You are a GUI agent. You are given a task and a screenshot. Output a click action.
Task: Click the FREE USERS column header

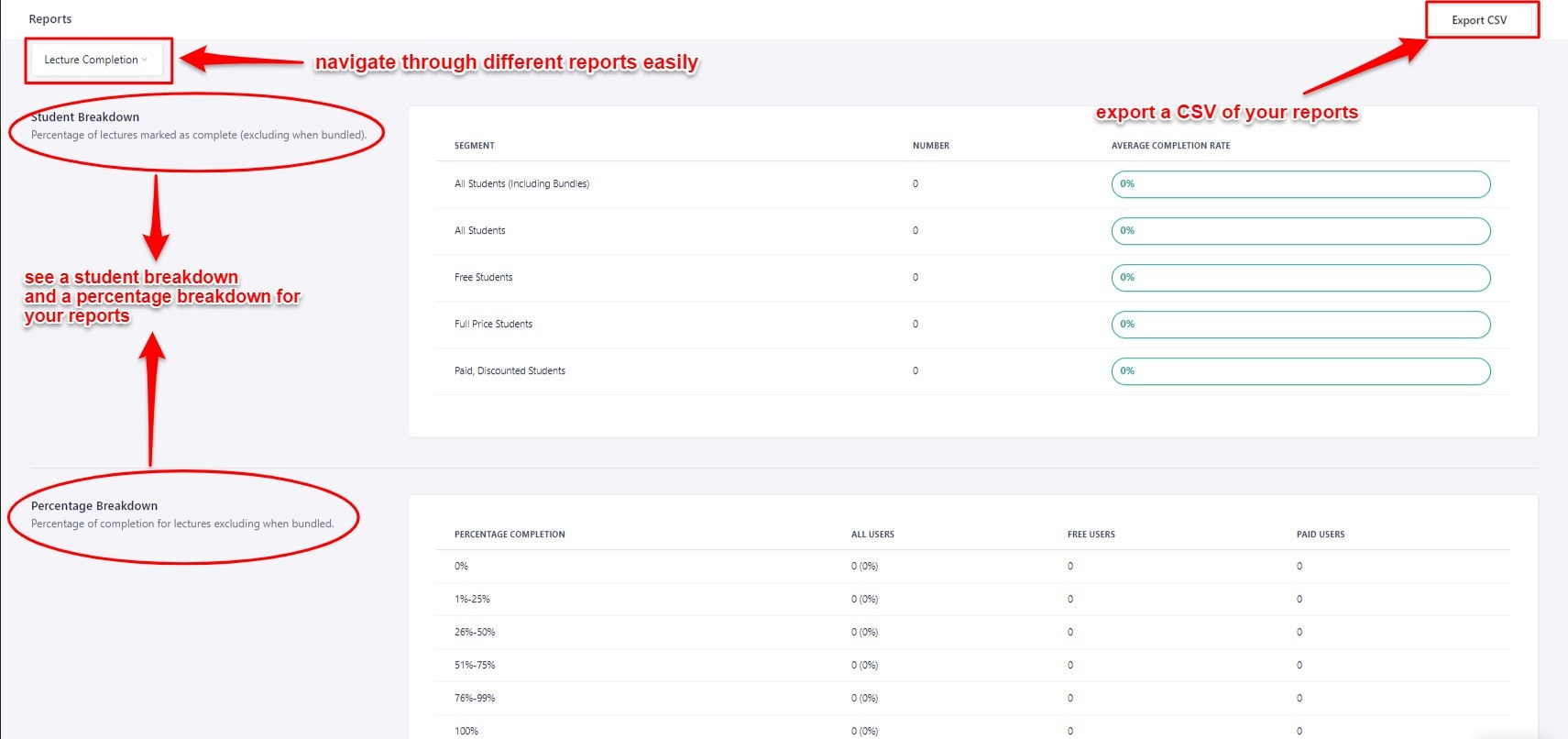1091,535
